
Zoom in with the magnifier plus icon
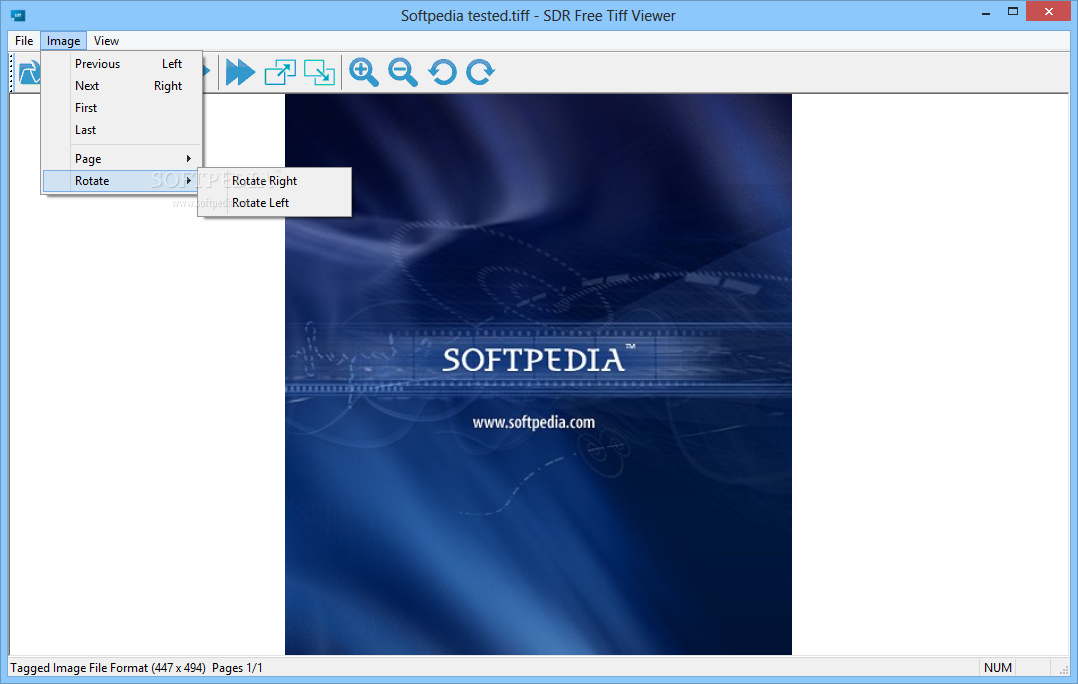pyautogui.click(x=364, y=72)
